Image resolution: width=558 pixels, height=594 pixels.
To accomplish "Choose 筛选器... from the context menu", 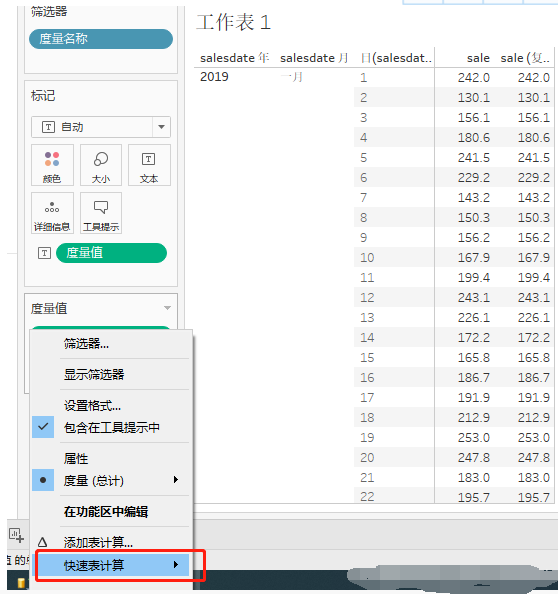I will point(86,344).
